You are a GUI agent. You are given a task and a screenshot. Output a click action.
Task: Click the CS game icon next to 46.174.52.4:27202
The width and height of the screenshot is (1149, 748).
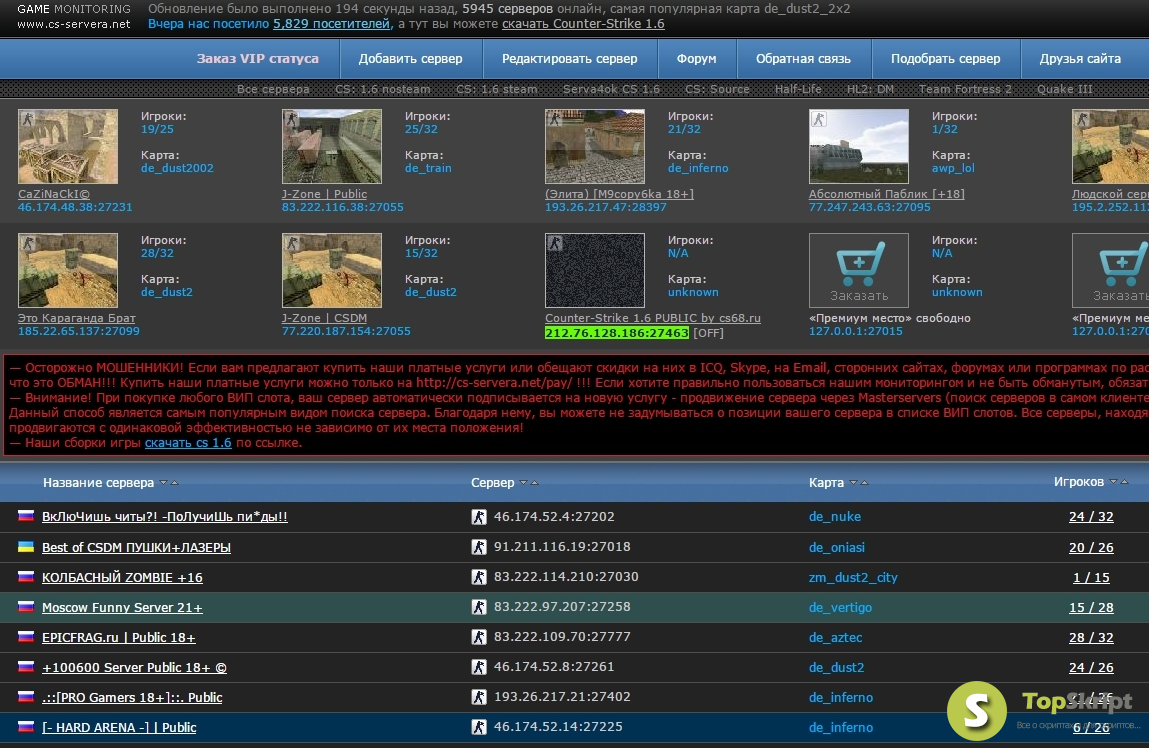[x=479, y=516]
